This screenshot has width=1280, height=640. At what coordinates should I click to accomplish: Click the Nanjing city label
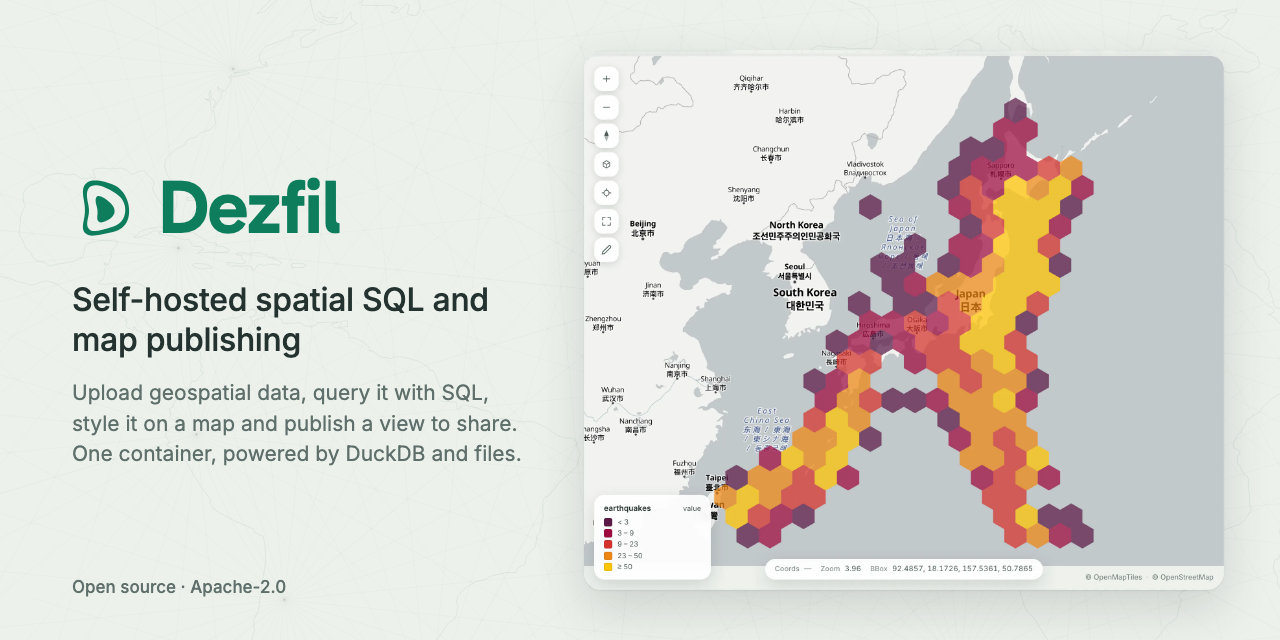click(x=677, y=370)
